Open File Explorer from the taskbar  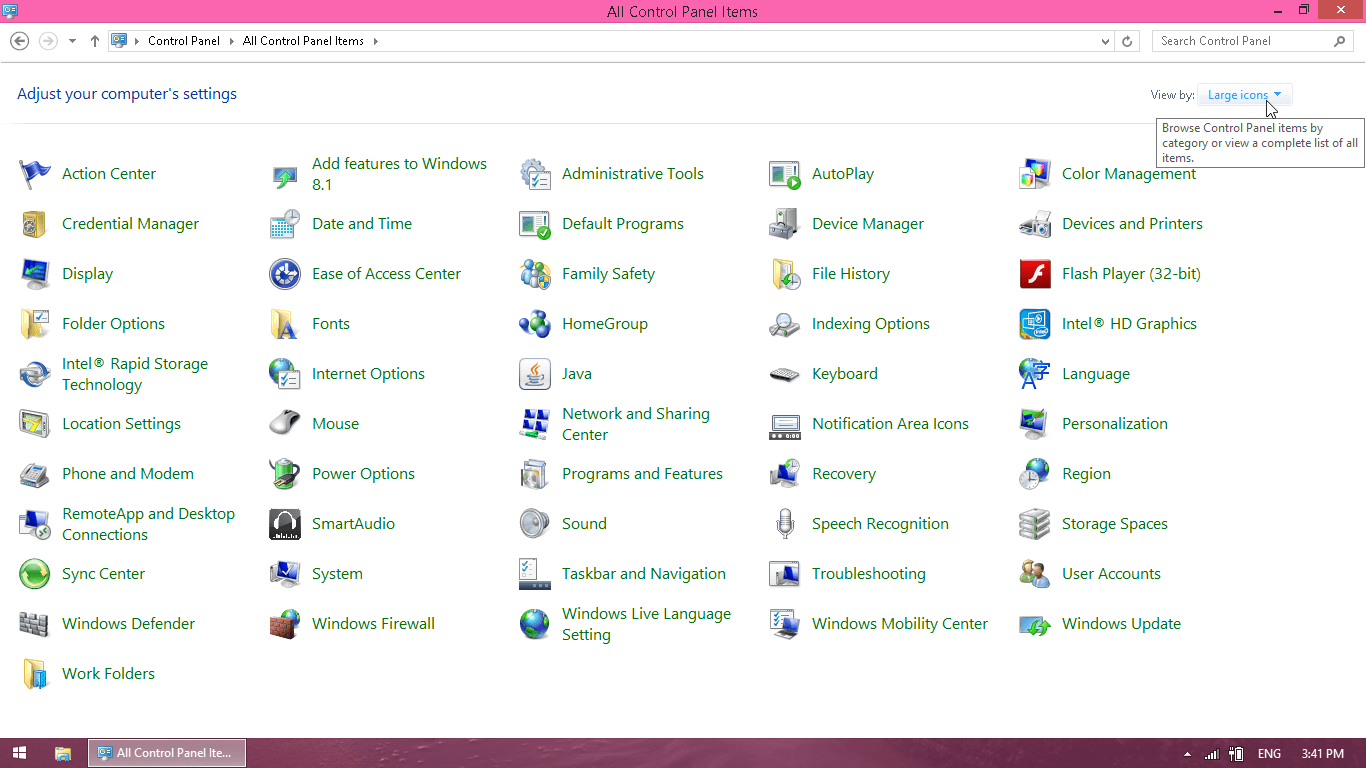pyautogui.click(x=62, y=754)
